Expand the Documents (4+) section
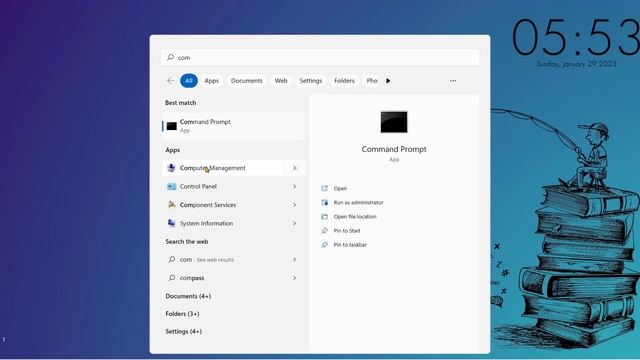 click(188, 296)
